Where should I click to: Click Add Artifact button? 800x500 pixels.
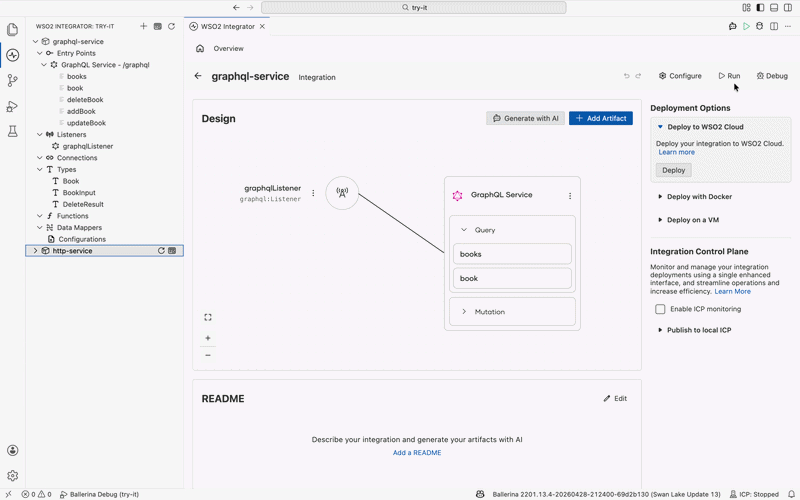[601, 118]
